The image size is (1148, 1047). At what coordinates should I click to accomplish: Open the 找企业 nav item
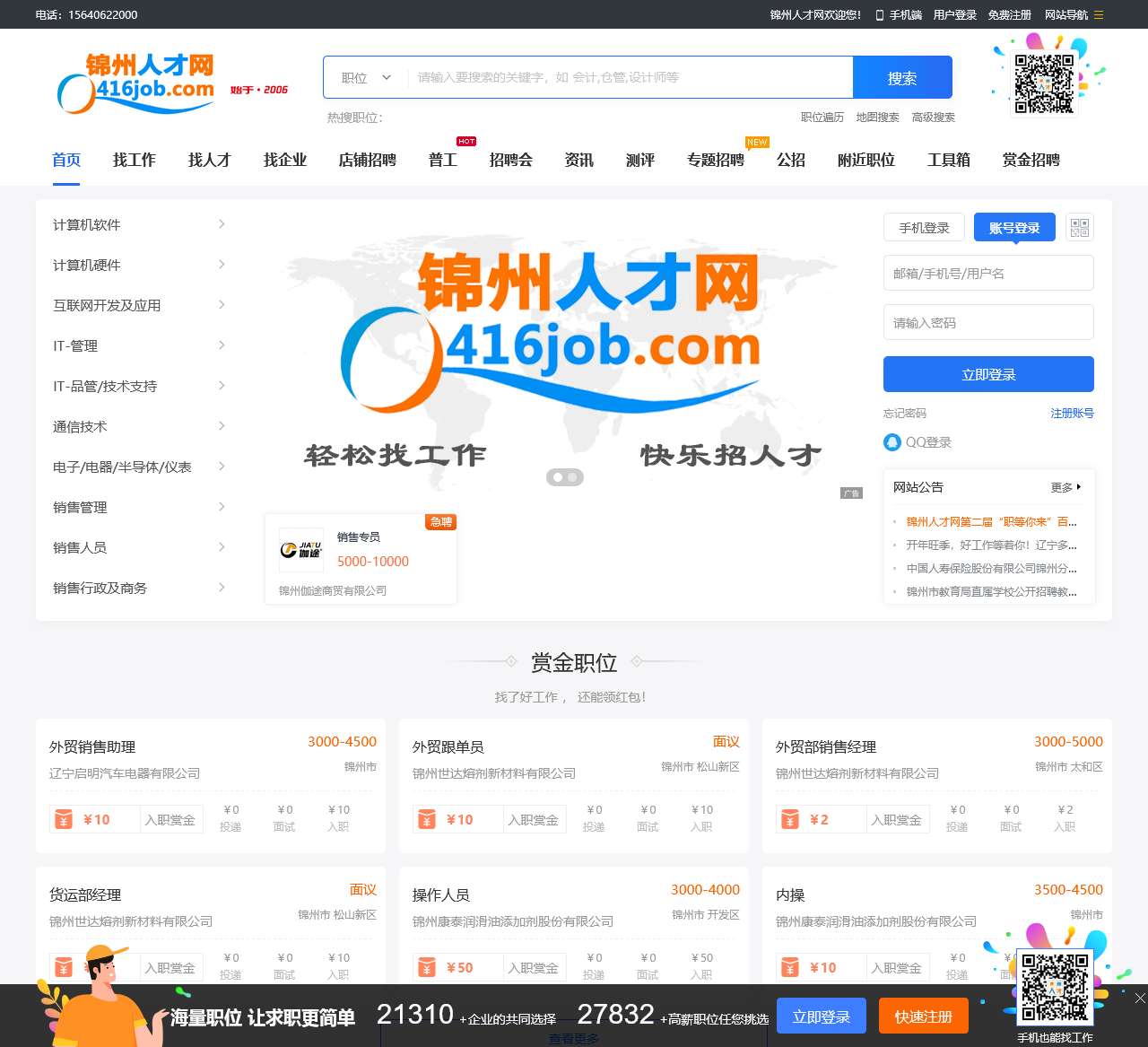(x=285, y=160)
